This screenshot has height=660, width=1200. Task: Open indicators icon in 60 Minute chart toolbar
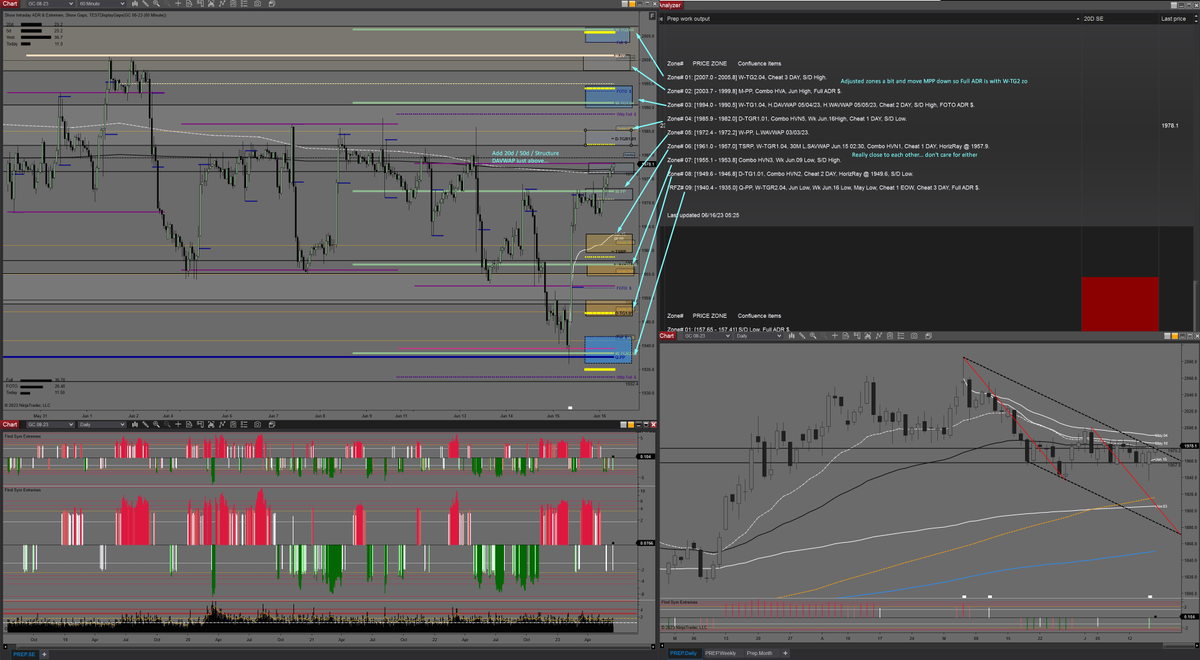[x=221, y=4]
